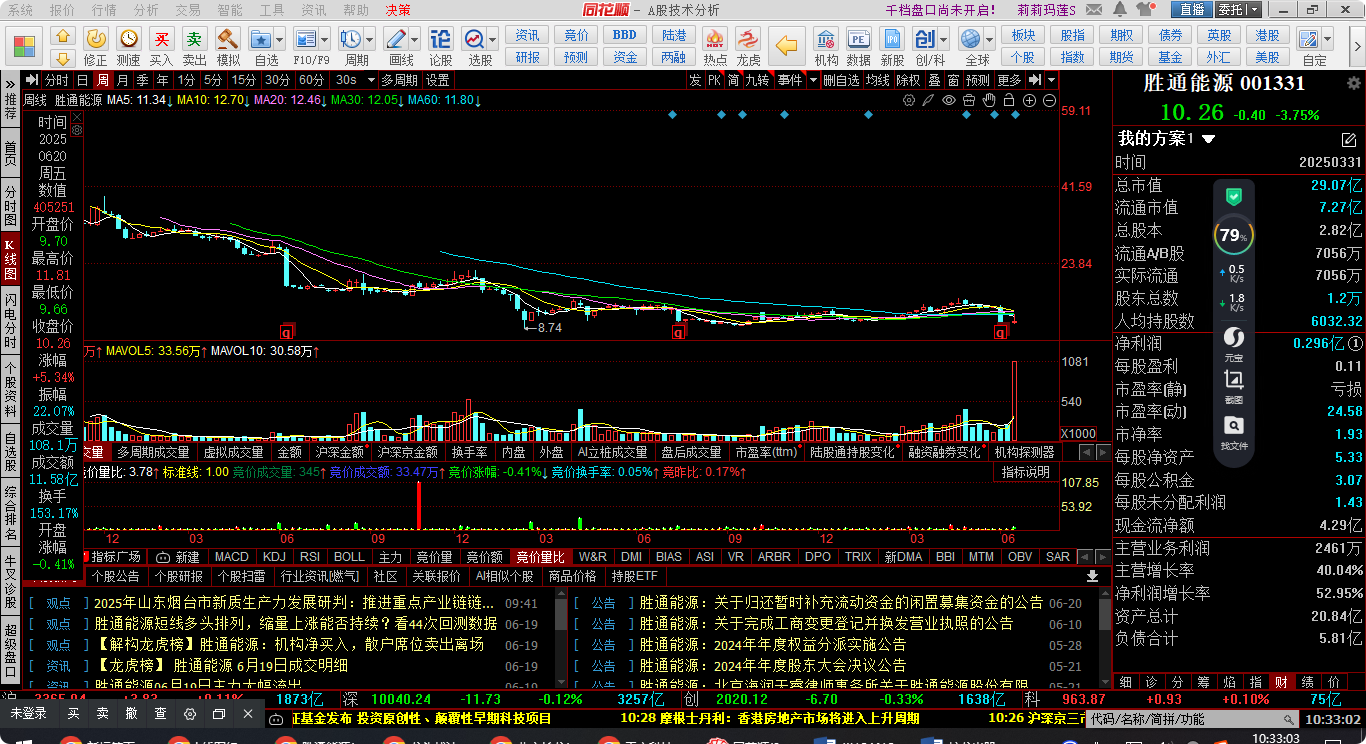Click the chart settings gear icon
1366x744 pixels.
909,100
